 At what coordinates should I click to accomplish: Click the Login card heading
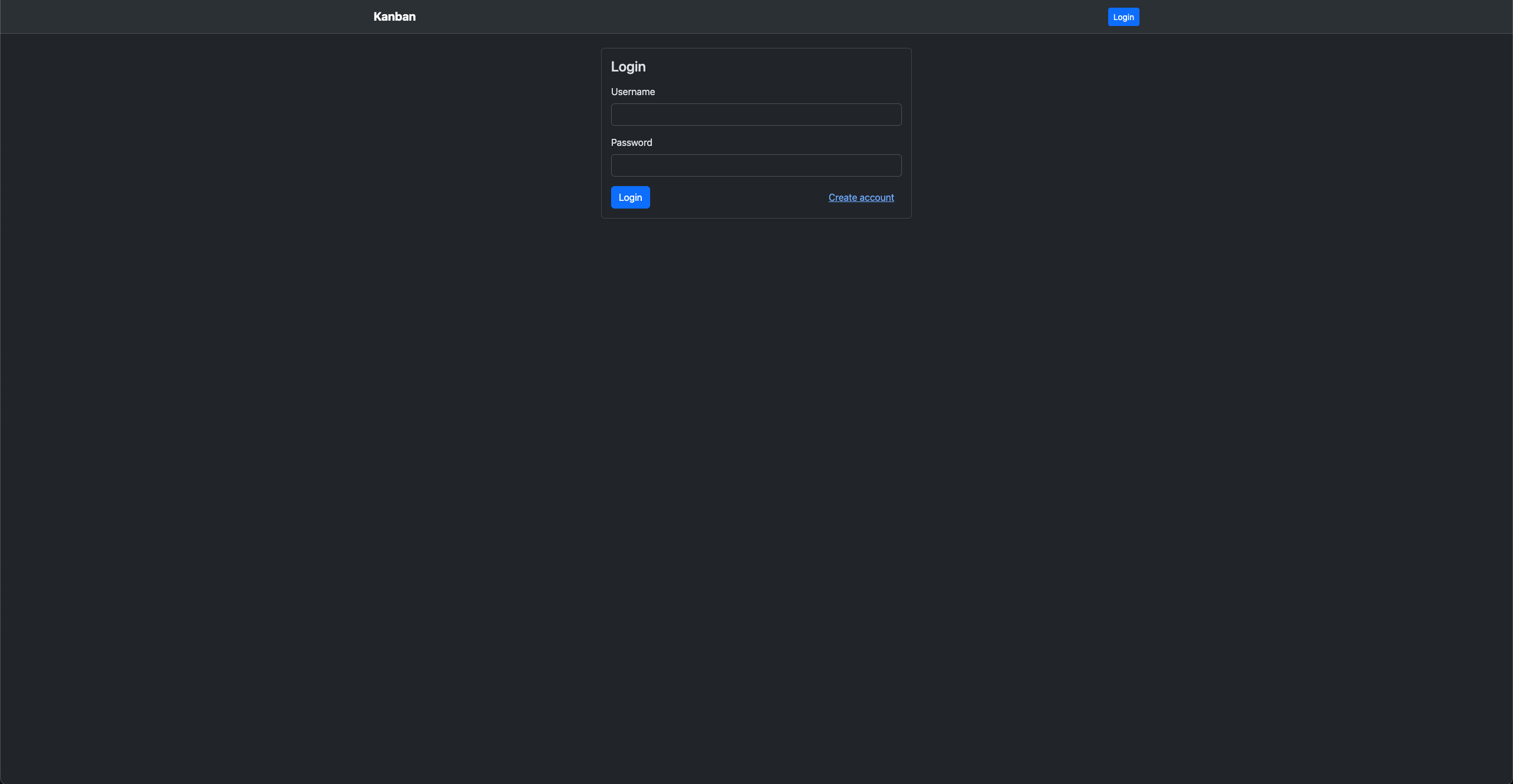(628, 67)
